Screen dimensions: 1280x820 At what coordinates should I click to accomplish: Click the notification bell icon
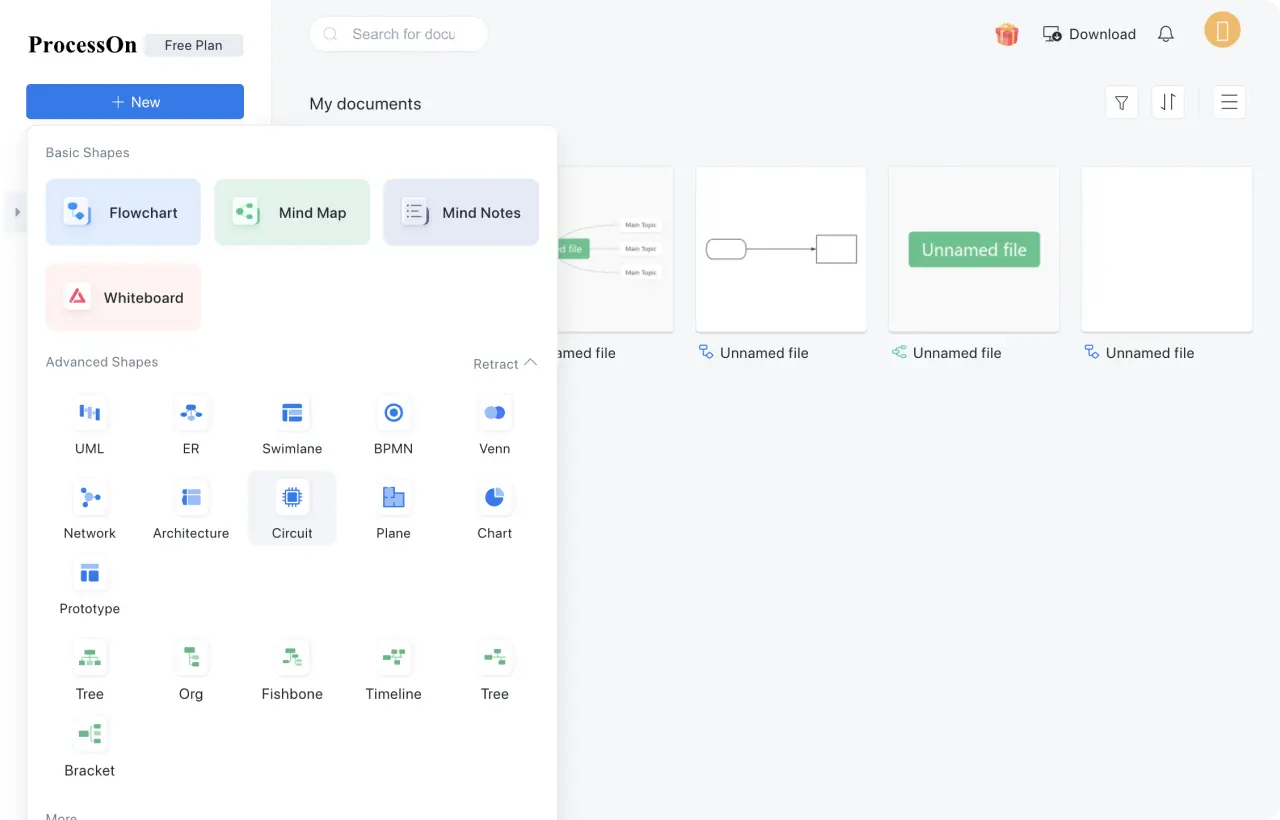point(1165,34)
